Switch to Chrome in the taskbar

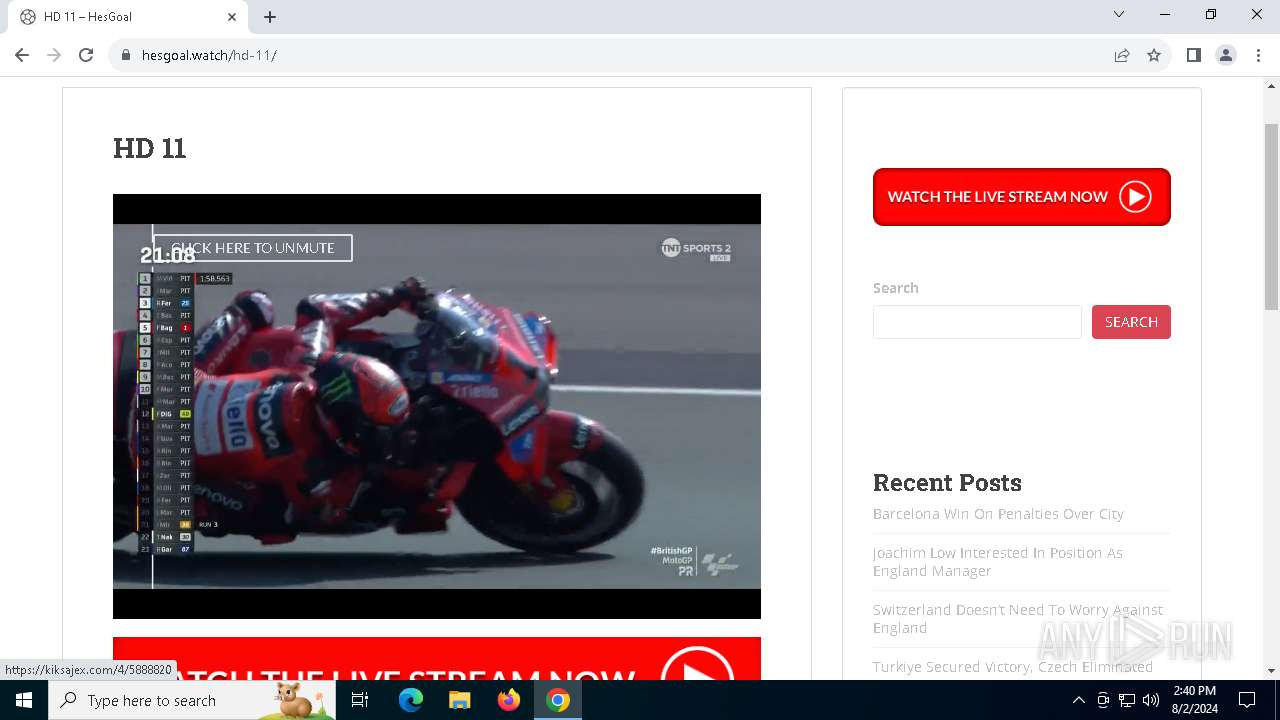pyautogui.click(x=558, y=700)
